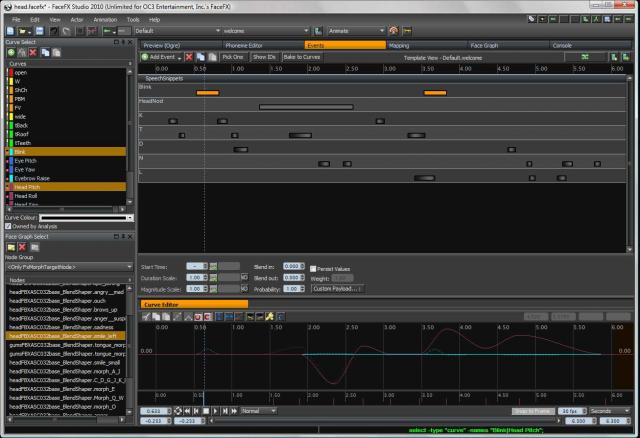Click the Open file folder icon
Screen dimensions: 640x438
click(x=22, y=31)
